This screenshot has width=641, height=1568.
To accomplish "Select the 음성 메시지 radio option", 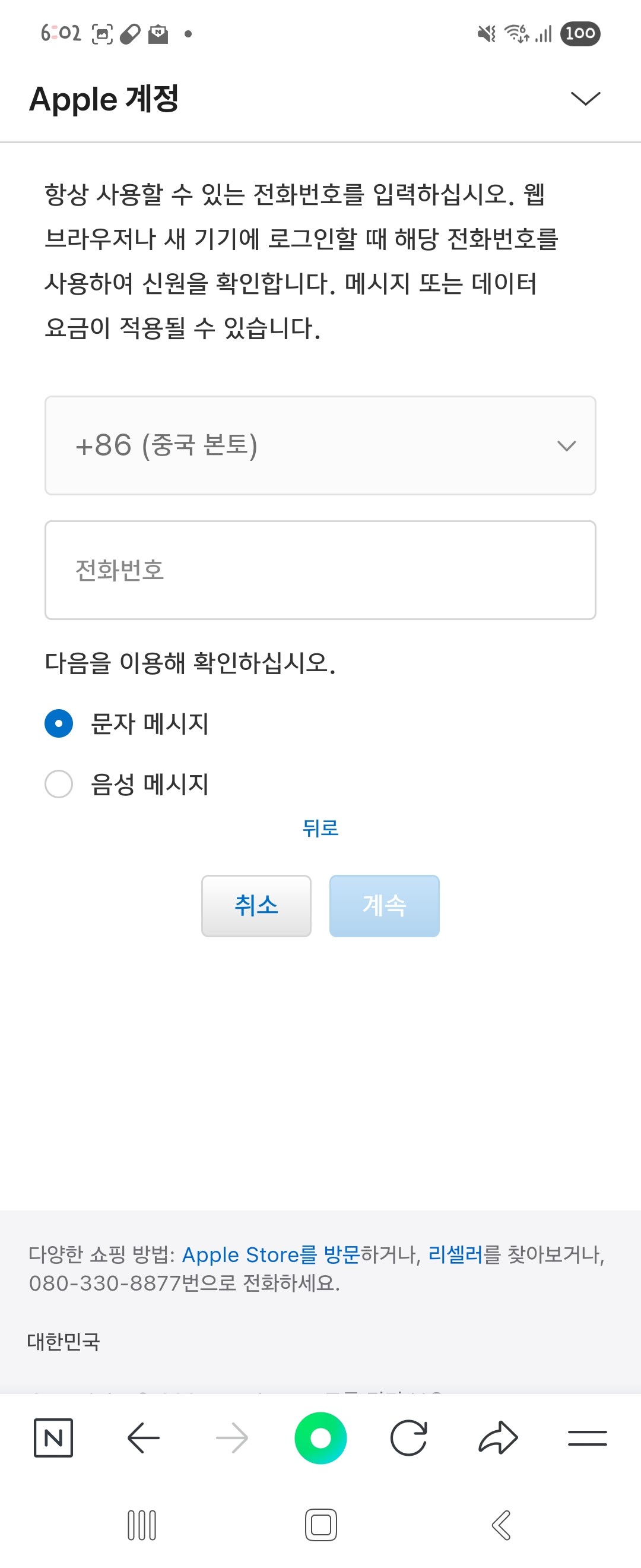I will 59,783.
